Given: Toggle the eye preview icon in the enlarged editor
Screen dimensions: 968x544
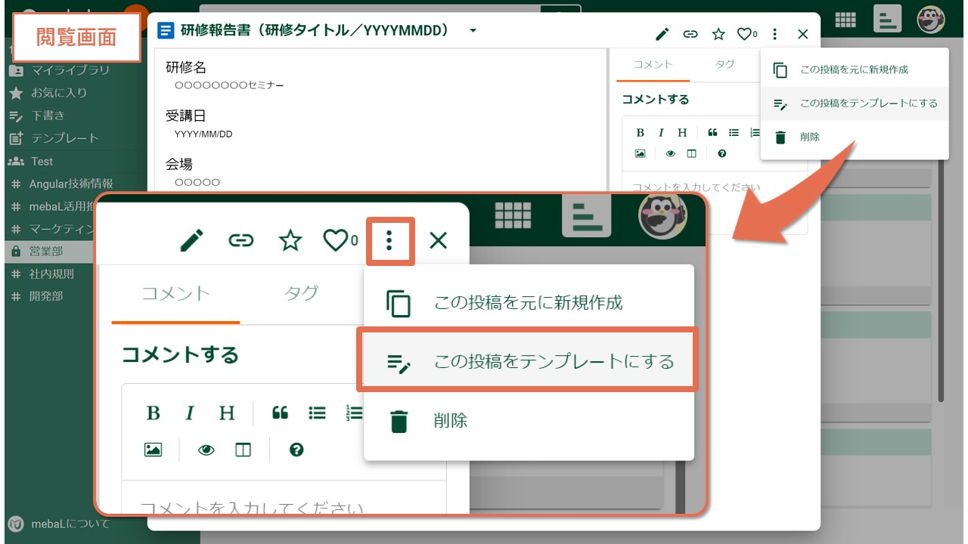Looking at the screenshot, I should pyautogui.click(x=206, y=450).
